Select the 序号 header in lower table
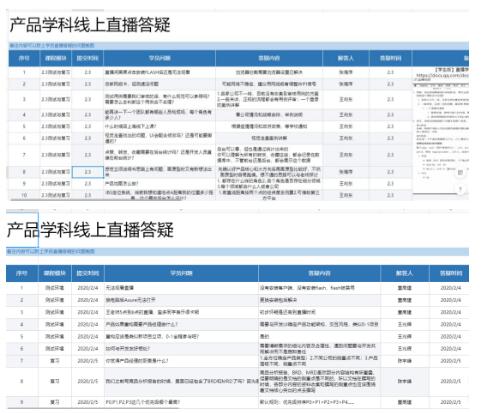Image resolution: width=497 pixels, height=413 pixels. click(22, 273)
